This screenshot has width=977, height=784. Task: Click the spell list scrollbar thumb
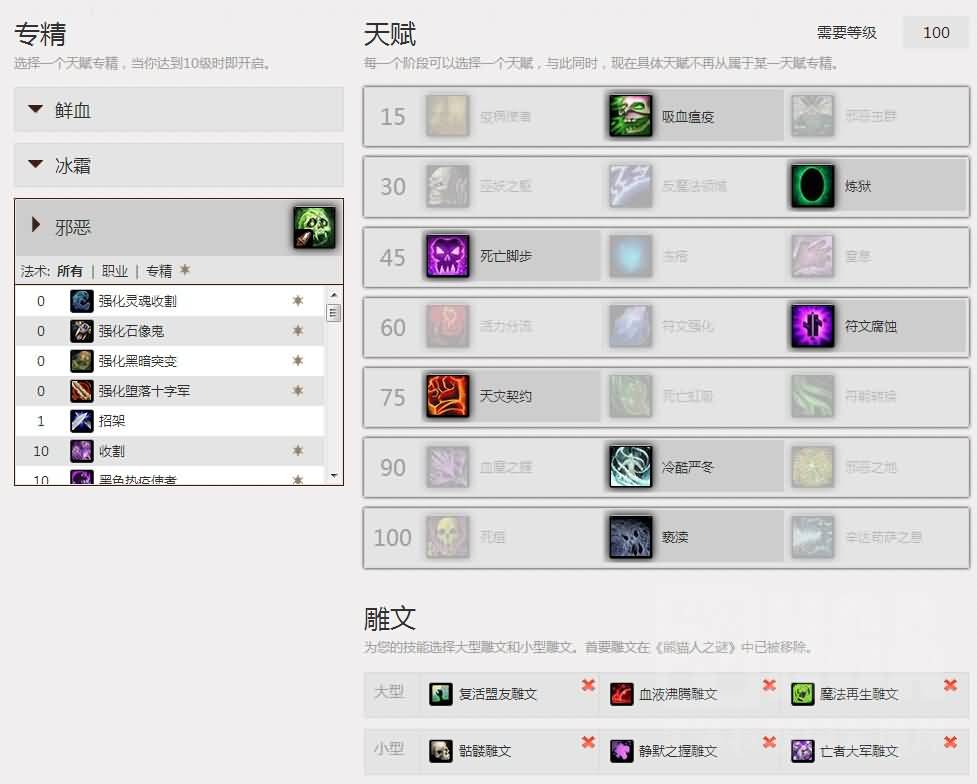pyautogui.click(x=334, y=312)
